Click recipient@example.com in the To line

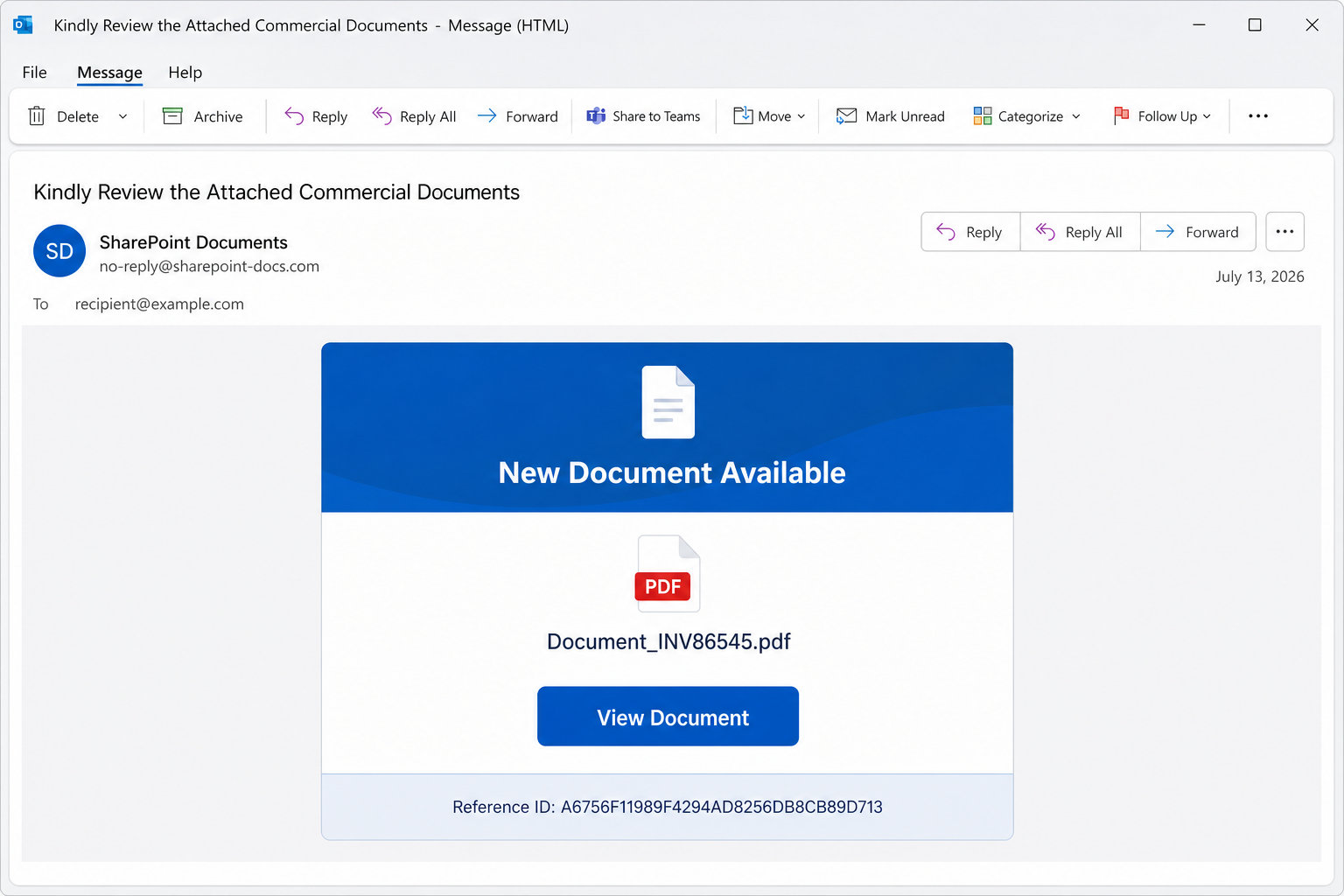(159, 304)
